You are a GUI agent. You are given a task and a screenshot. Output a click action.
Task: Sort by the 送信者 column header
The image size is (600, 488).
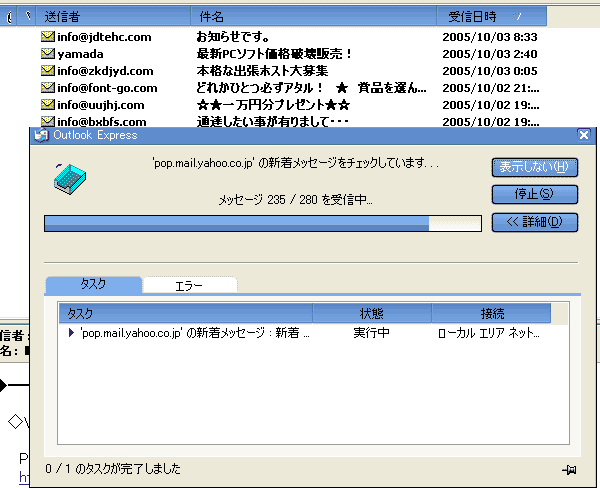click(113, 16)
